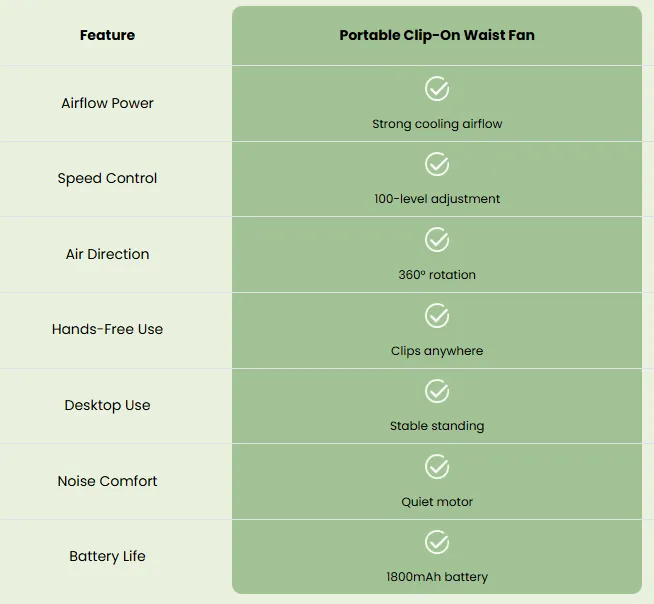
Task: Click the Noise Comfort feature label
Action: tap(107, 481)
